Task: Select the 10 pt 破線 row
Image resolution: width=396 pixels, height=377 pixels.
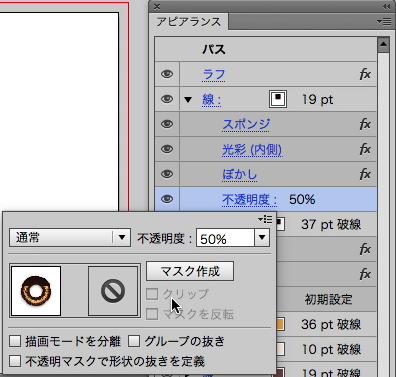Action: click(x=327, y=349)
